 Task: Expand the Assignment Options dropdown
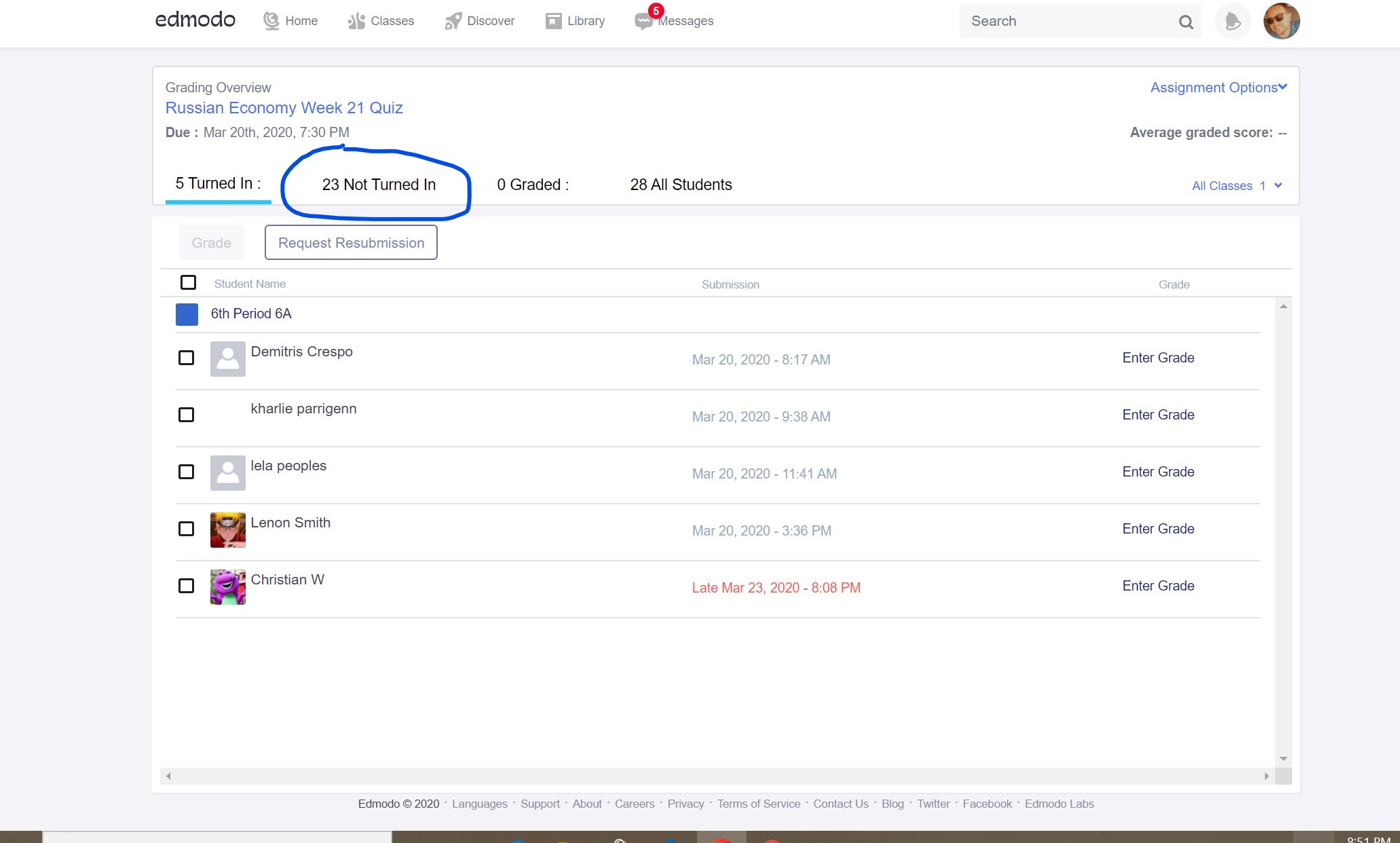pos(1218,88)
